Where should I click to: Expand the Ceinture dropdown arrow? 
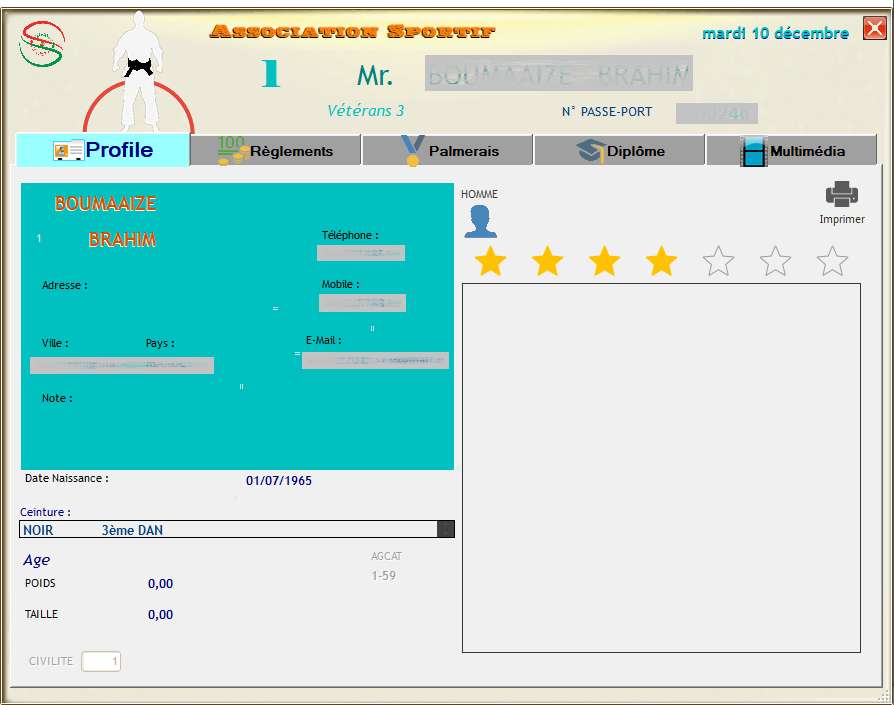446,530
